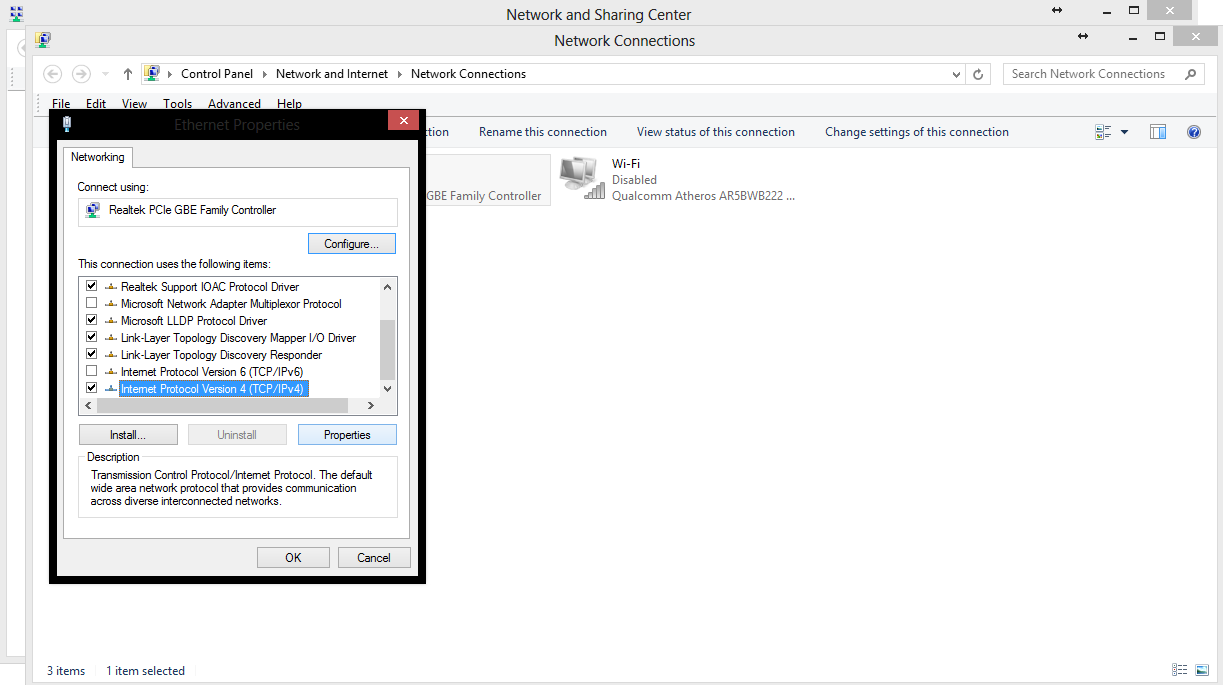Click Qualcomm Atheros AR5BWB222 adapter text
This screenshot has width=1223, height=685.
click(704, 196)
